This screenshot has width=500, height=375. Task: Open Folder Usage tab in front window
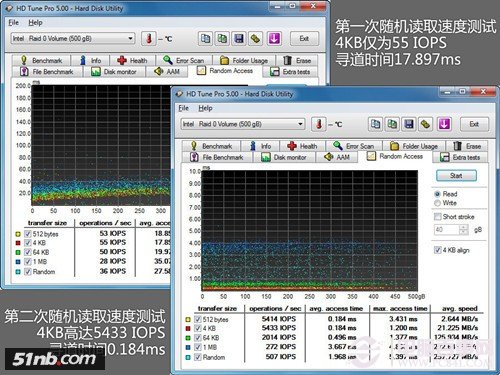pos(414,146)
